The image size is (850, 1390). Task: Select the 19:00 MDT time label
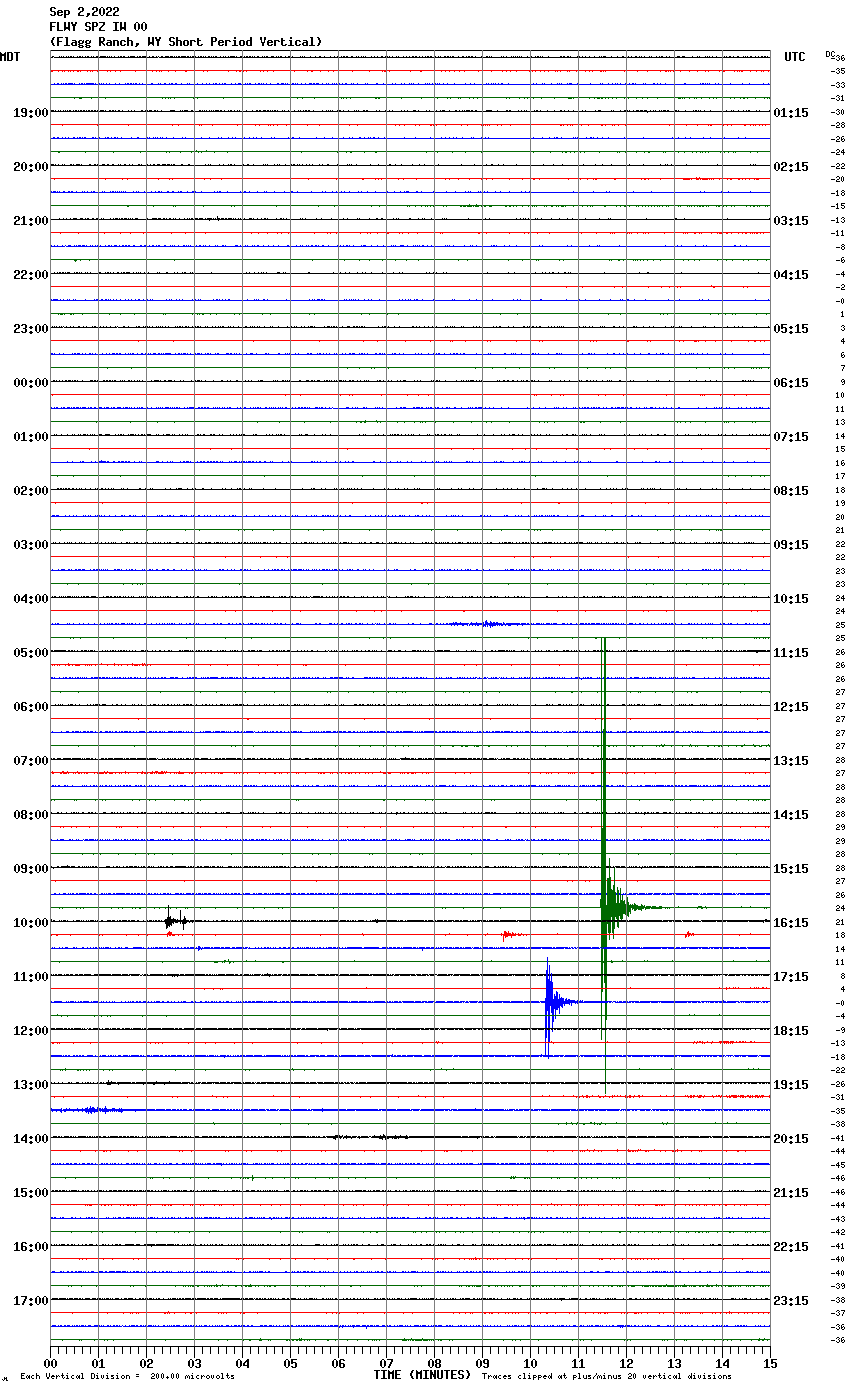click(30, 113)
